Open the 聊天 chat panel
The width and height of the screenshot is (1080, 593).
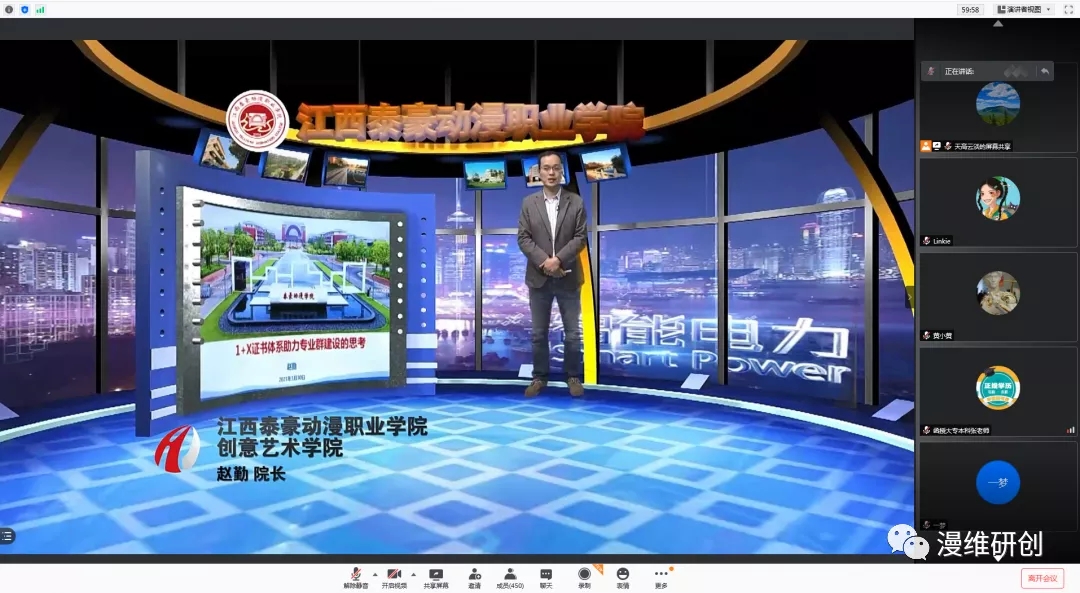click(546, 578)
